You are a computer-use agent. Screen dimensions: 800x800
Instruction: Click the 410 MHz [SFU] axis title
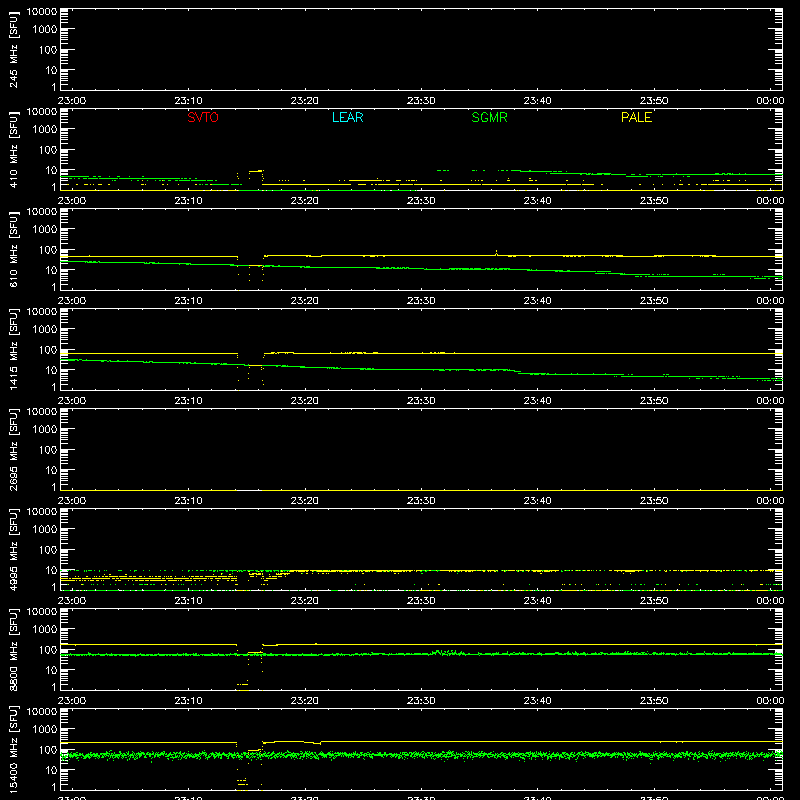13,150
